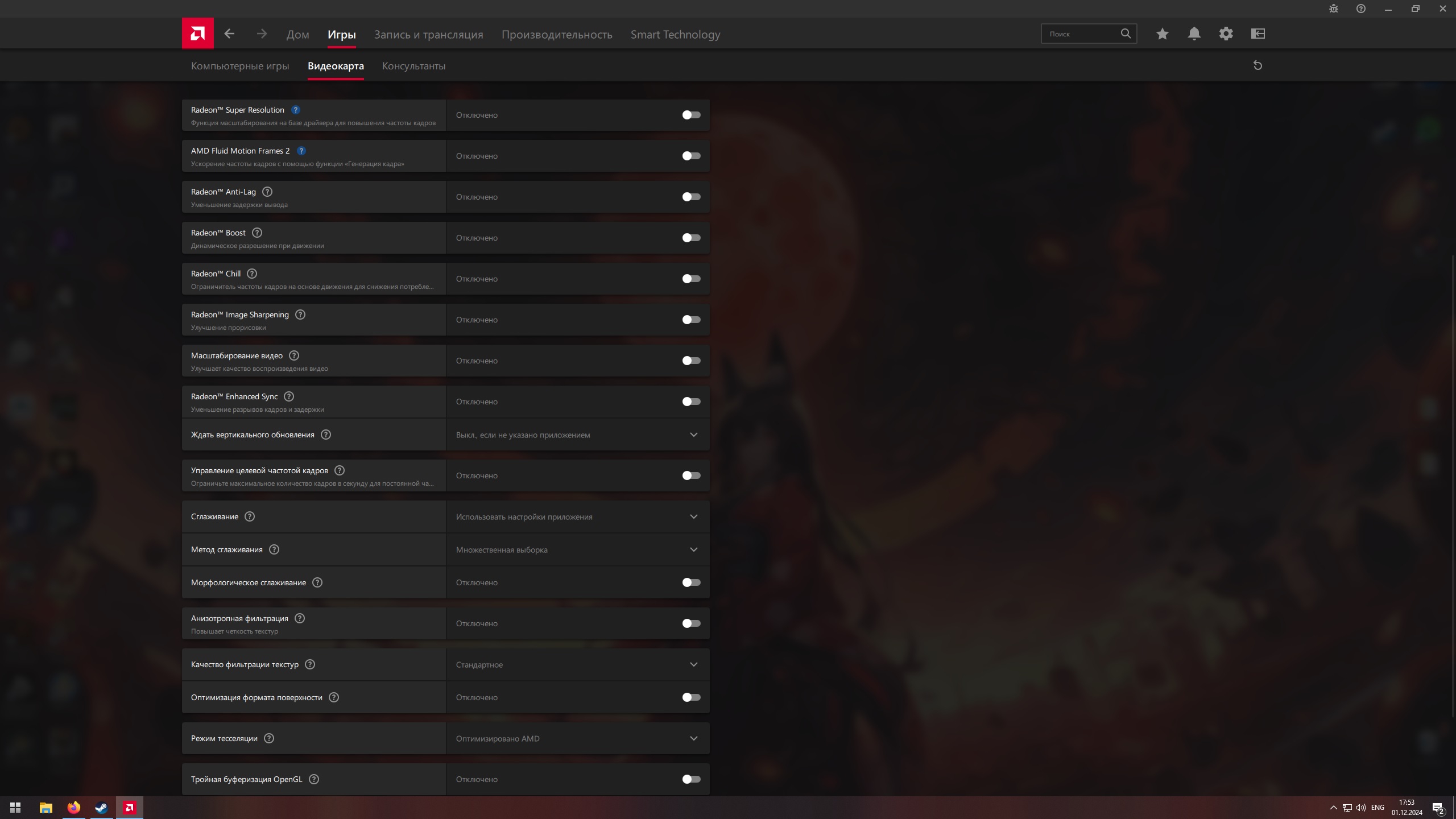
Task: Open Сглаживание dropdown
Action: [x=578, y=516]
